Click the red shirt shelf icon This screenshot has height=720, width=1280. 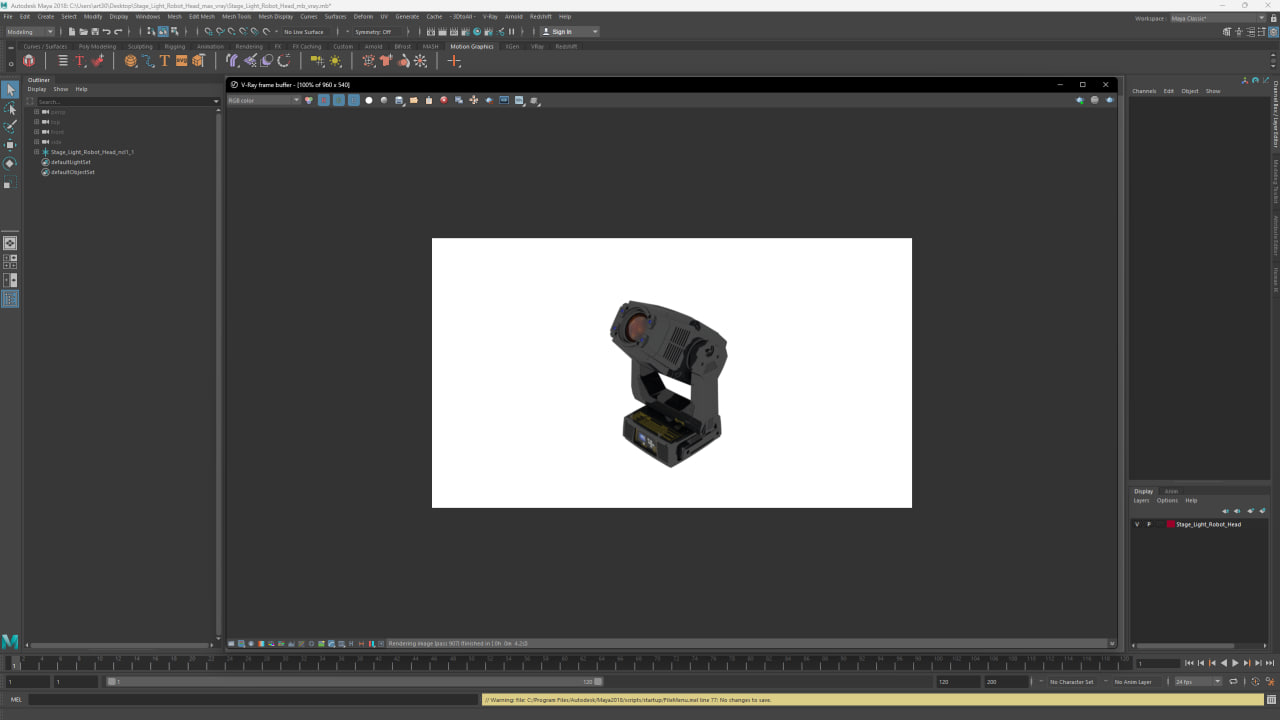pyautogui.click(x=385, y=61)
